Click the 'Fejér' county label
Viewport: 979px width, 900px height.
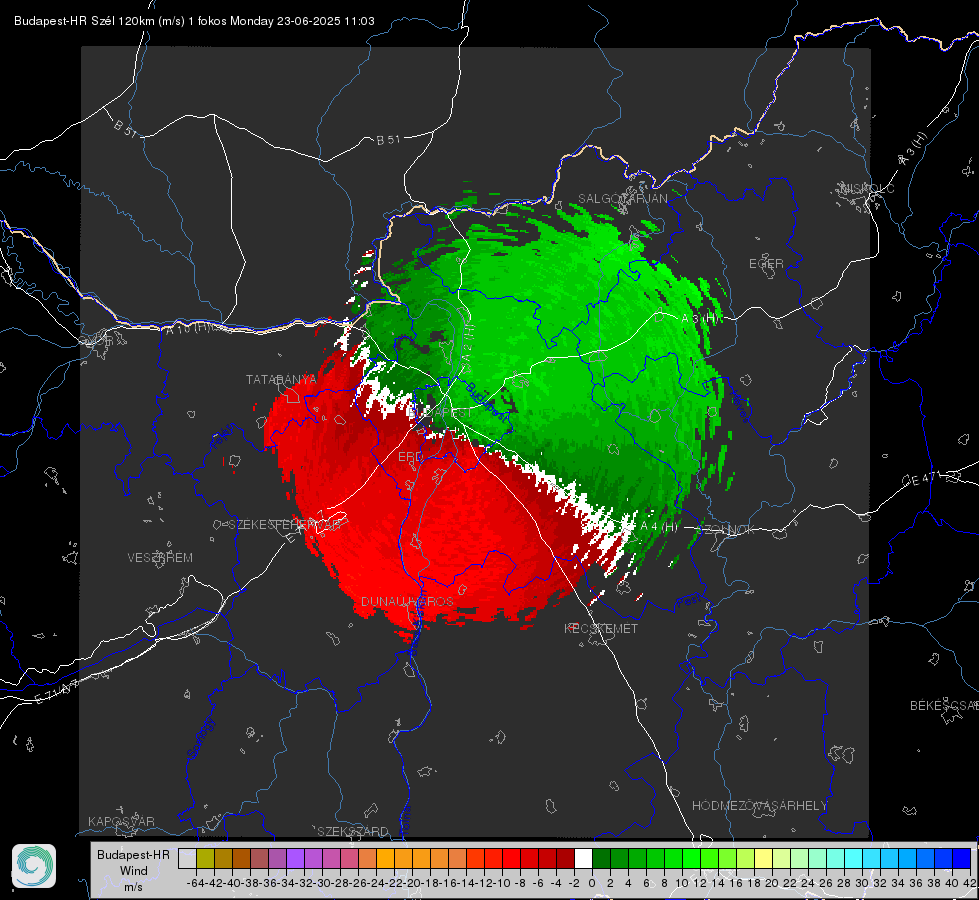(224, 437)
